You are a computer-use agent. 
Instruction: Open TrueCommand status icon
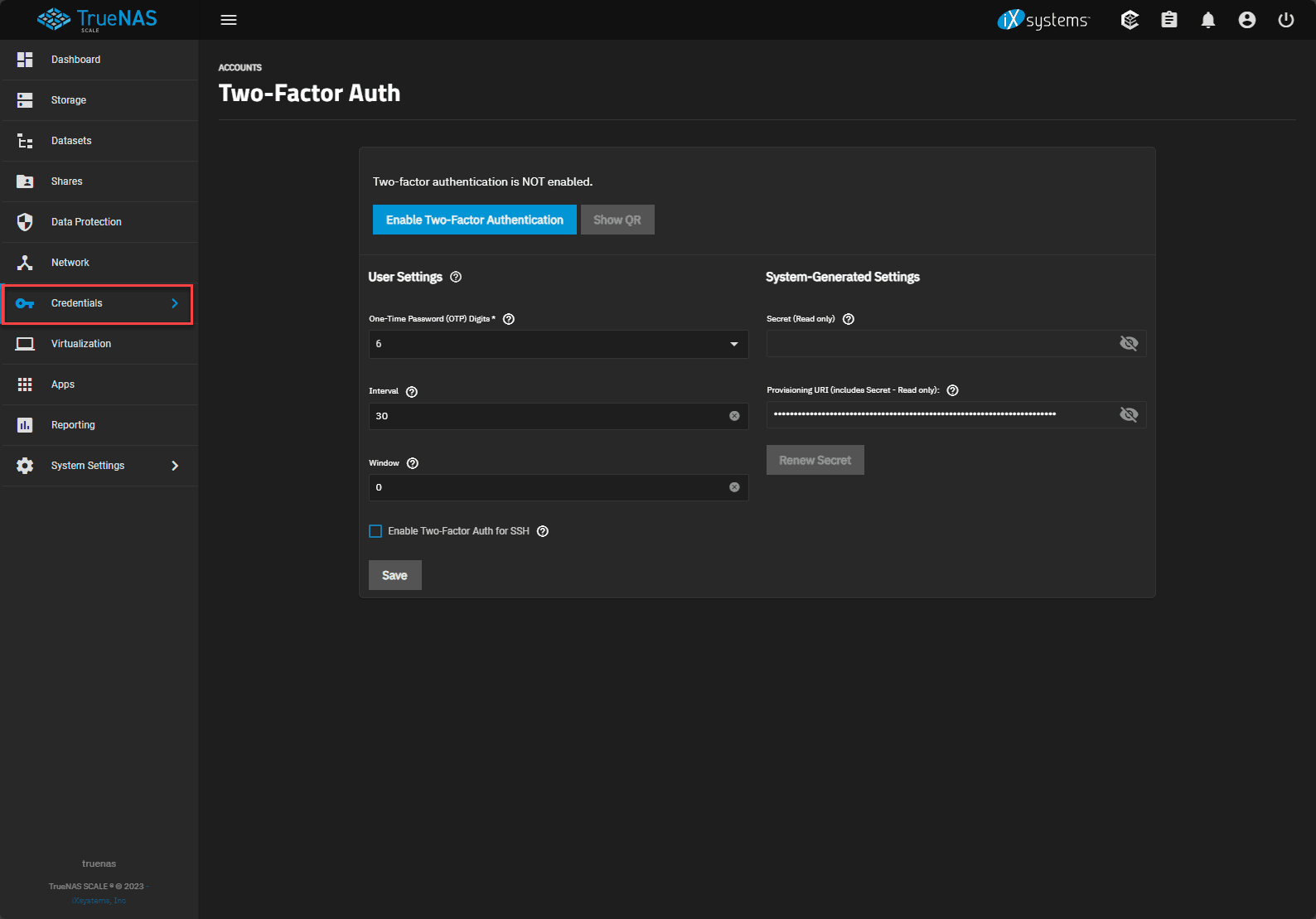coord(1130,20)
